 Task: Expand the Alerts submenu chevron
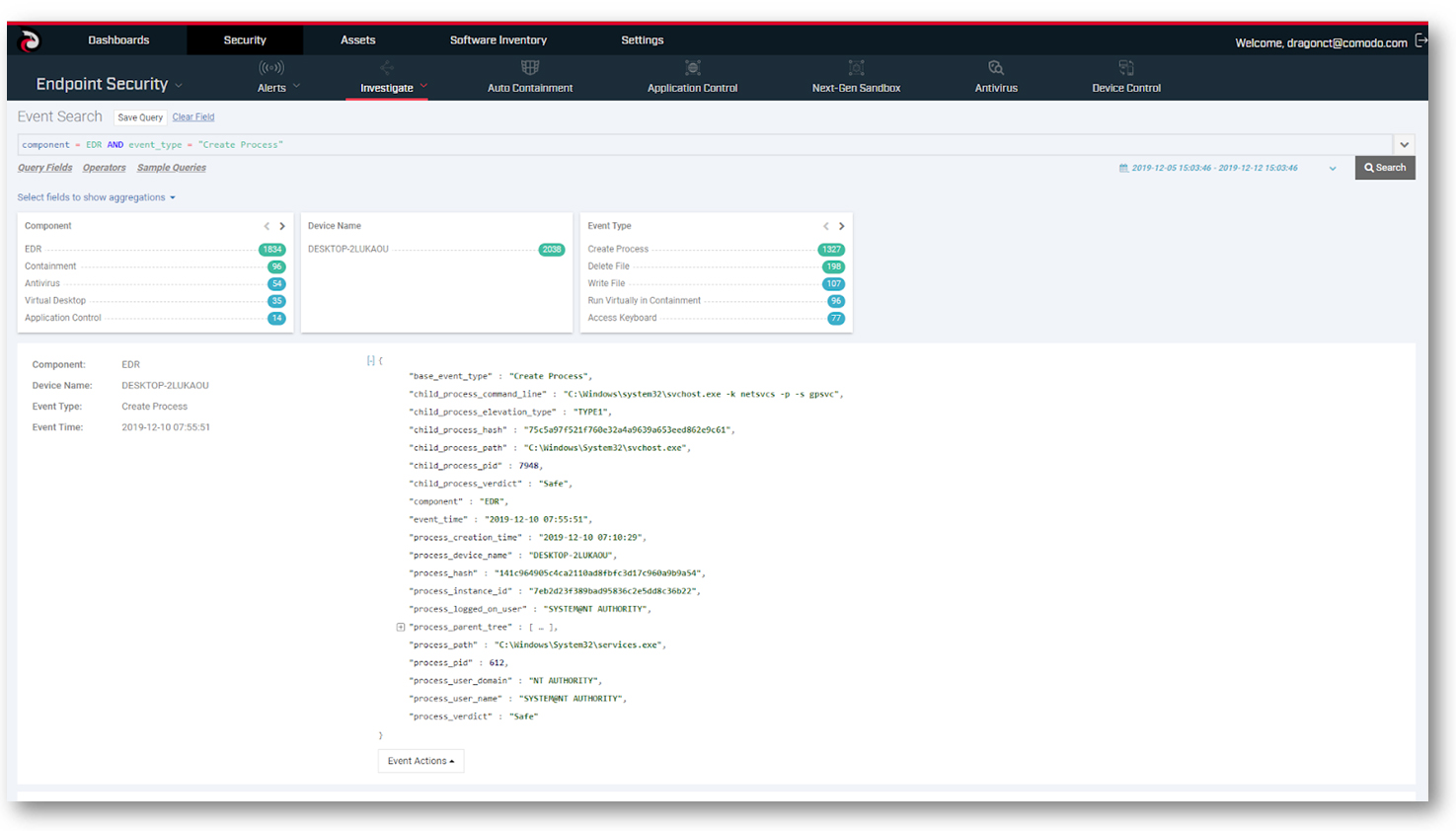pos(296,86)
